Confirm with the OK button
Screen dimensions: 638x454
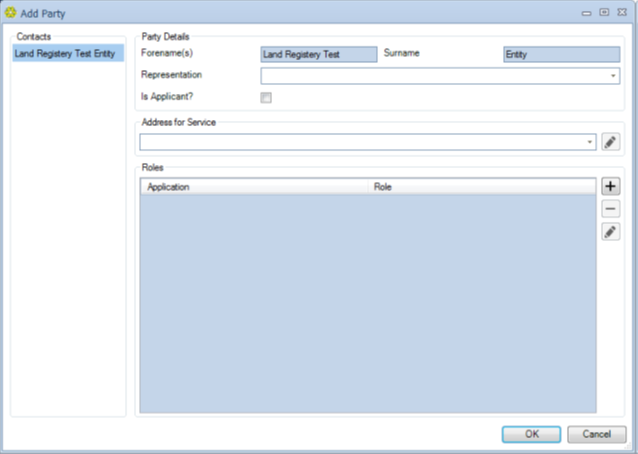(531, 434)
